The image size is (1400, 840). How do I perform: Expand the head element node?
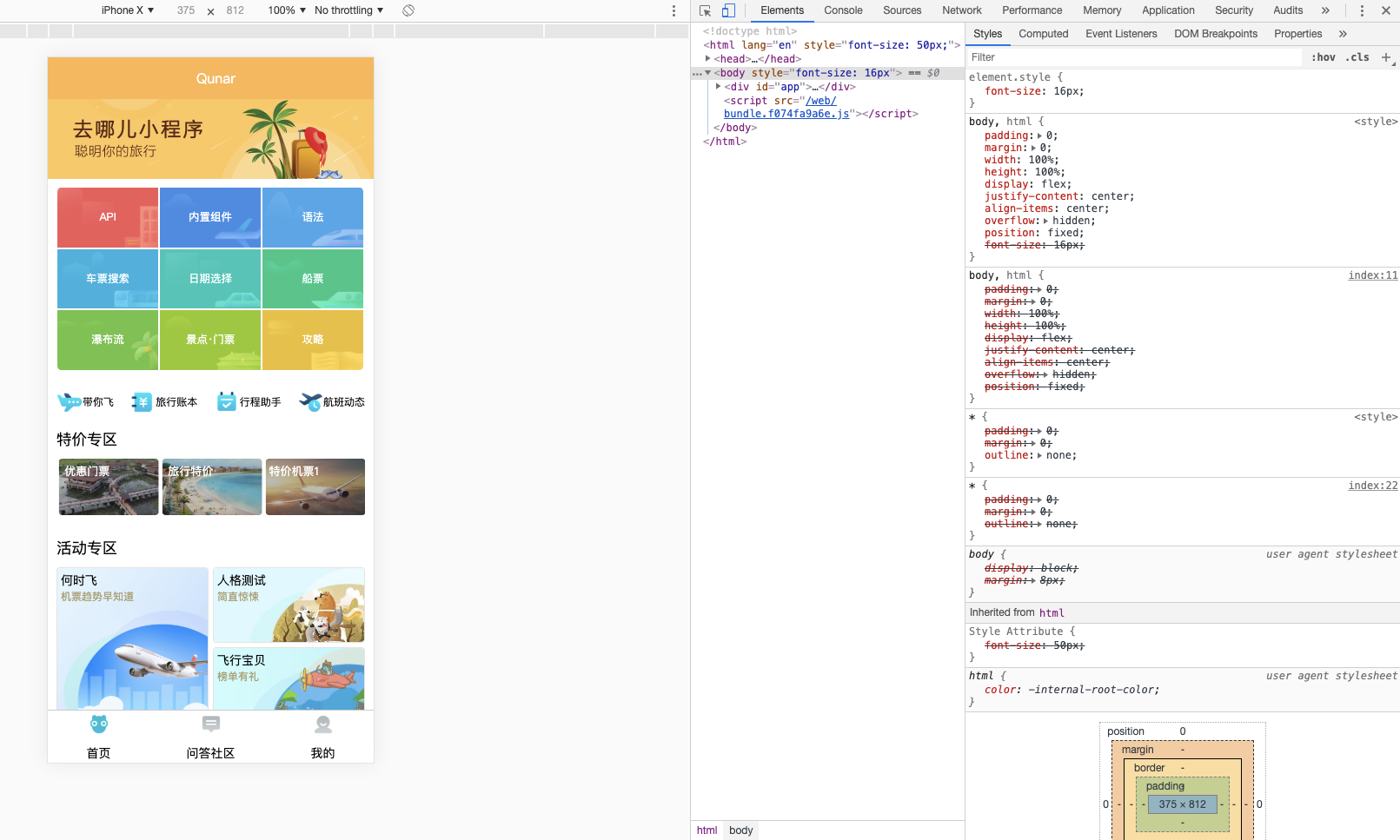[x=708, y=59]
